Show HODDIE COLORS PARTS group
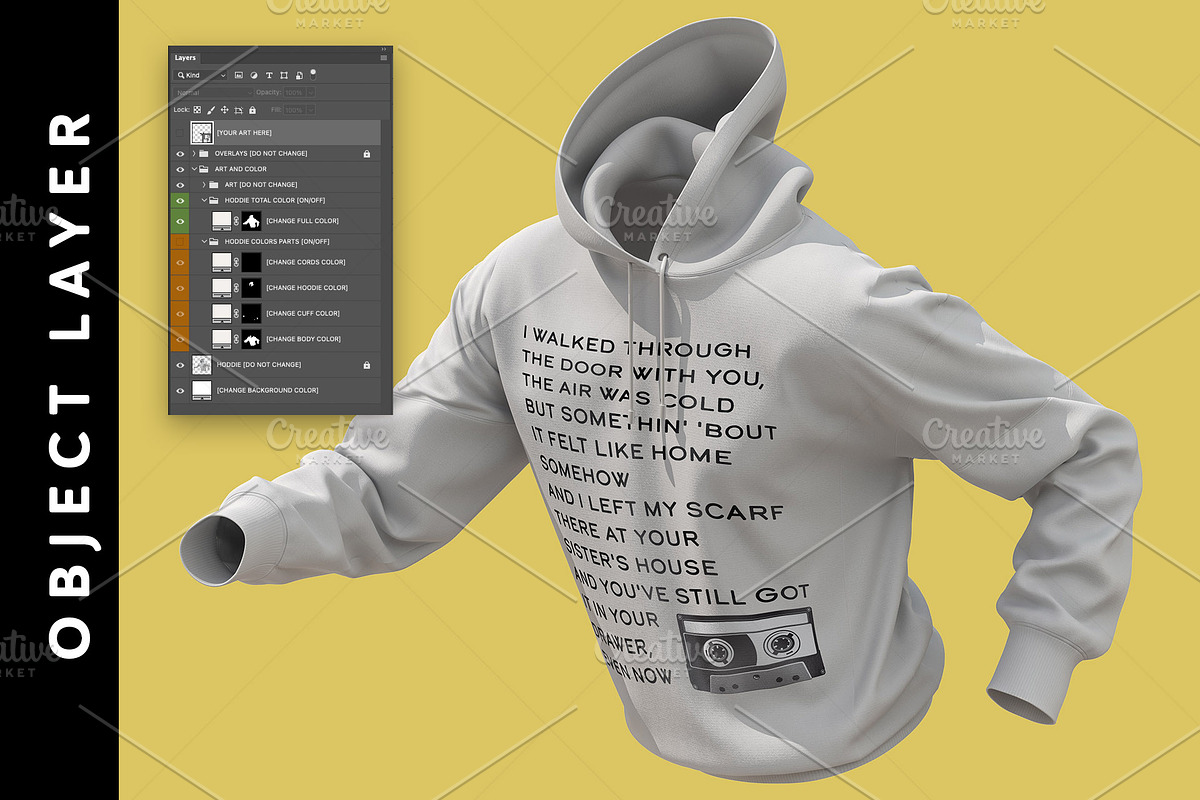Screen dimensions: 1200x800 pos(180,241)
